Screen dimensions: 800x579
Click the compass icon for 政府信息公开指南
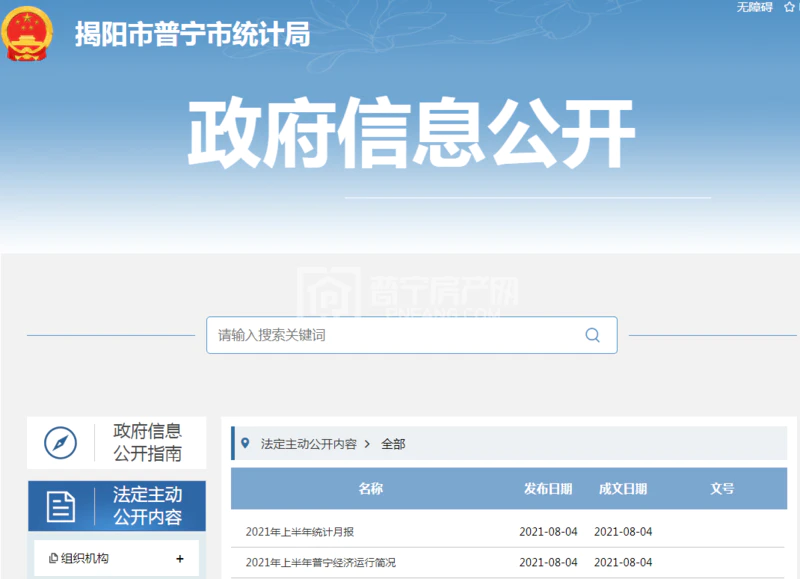60,443
